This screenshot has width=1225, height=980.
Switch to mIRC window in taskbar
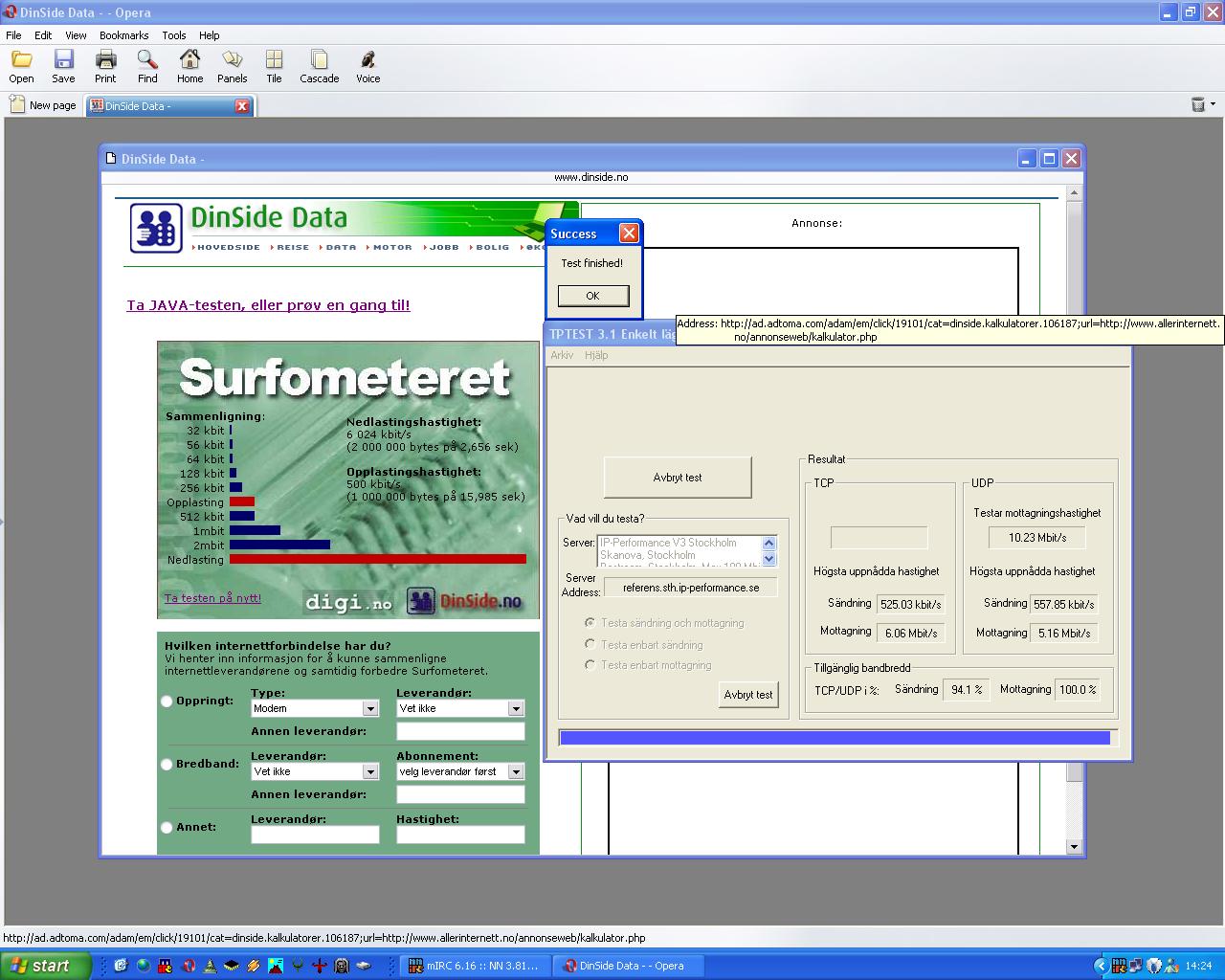[475, 966]
